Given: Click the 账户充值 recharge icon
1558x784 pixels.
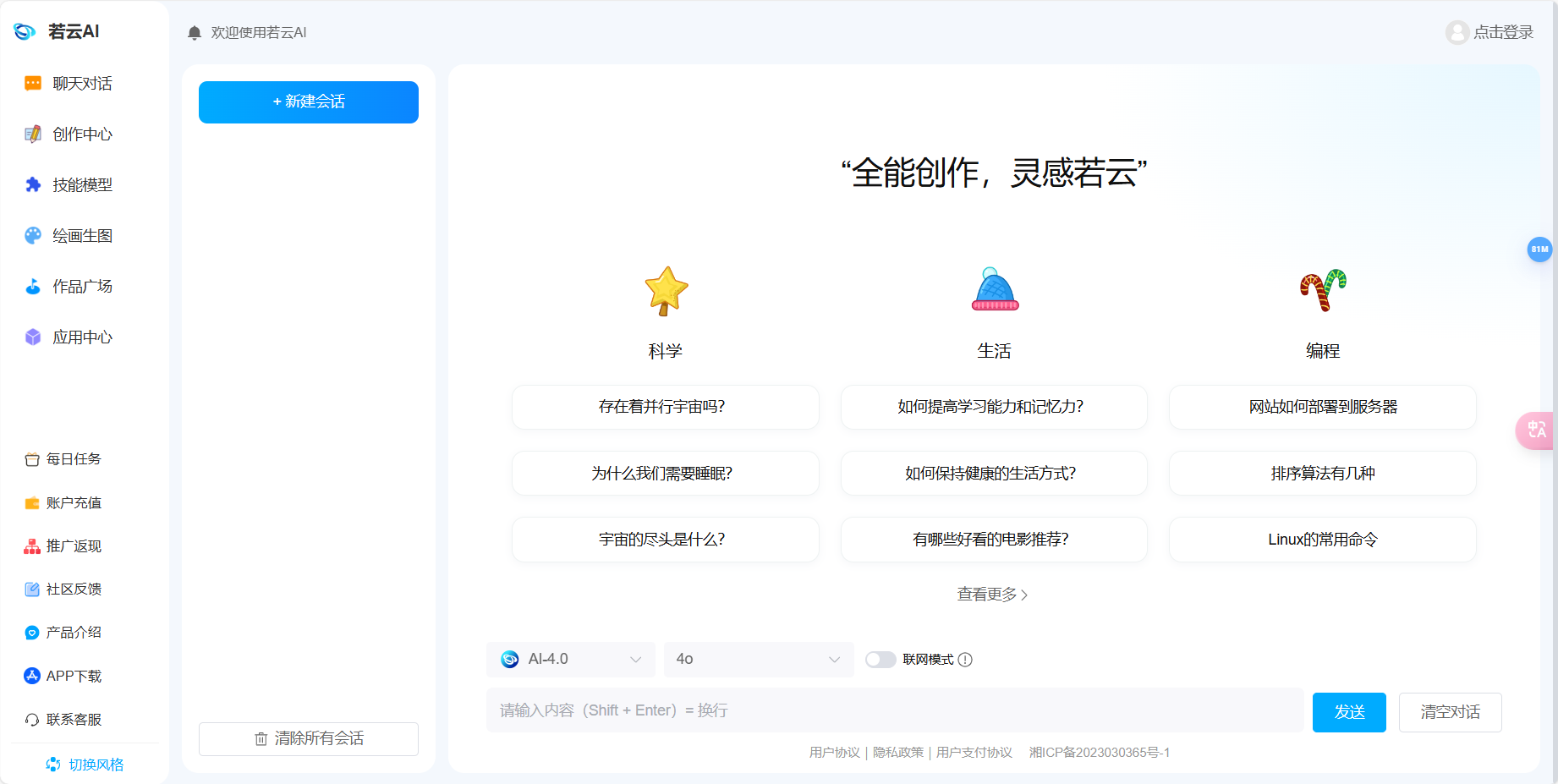Looking at the screenshot, I should [32, 502].
